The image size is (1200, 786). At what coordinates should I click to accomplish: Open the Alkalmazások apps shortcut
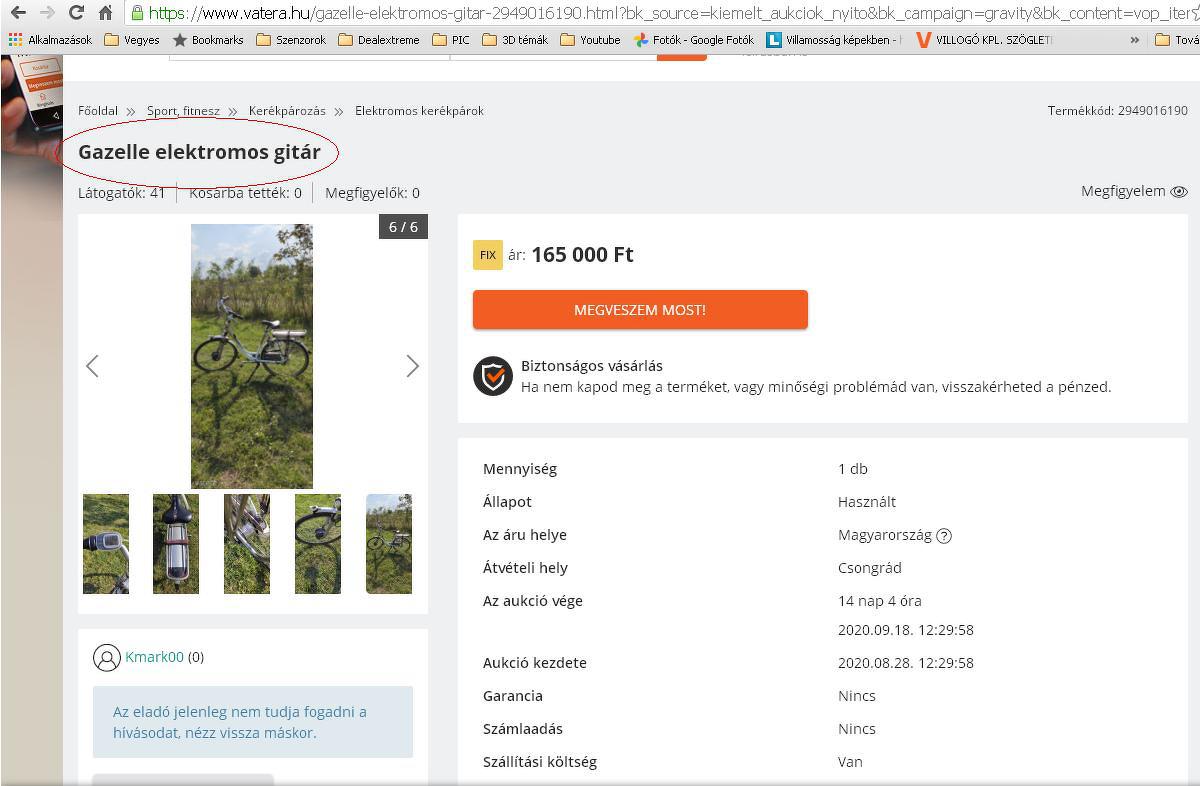(x=50, y=40)
